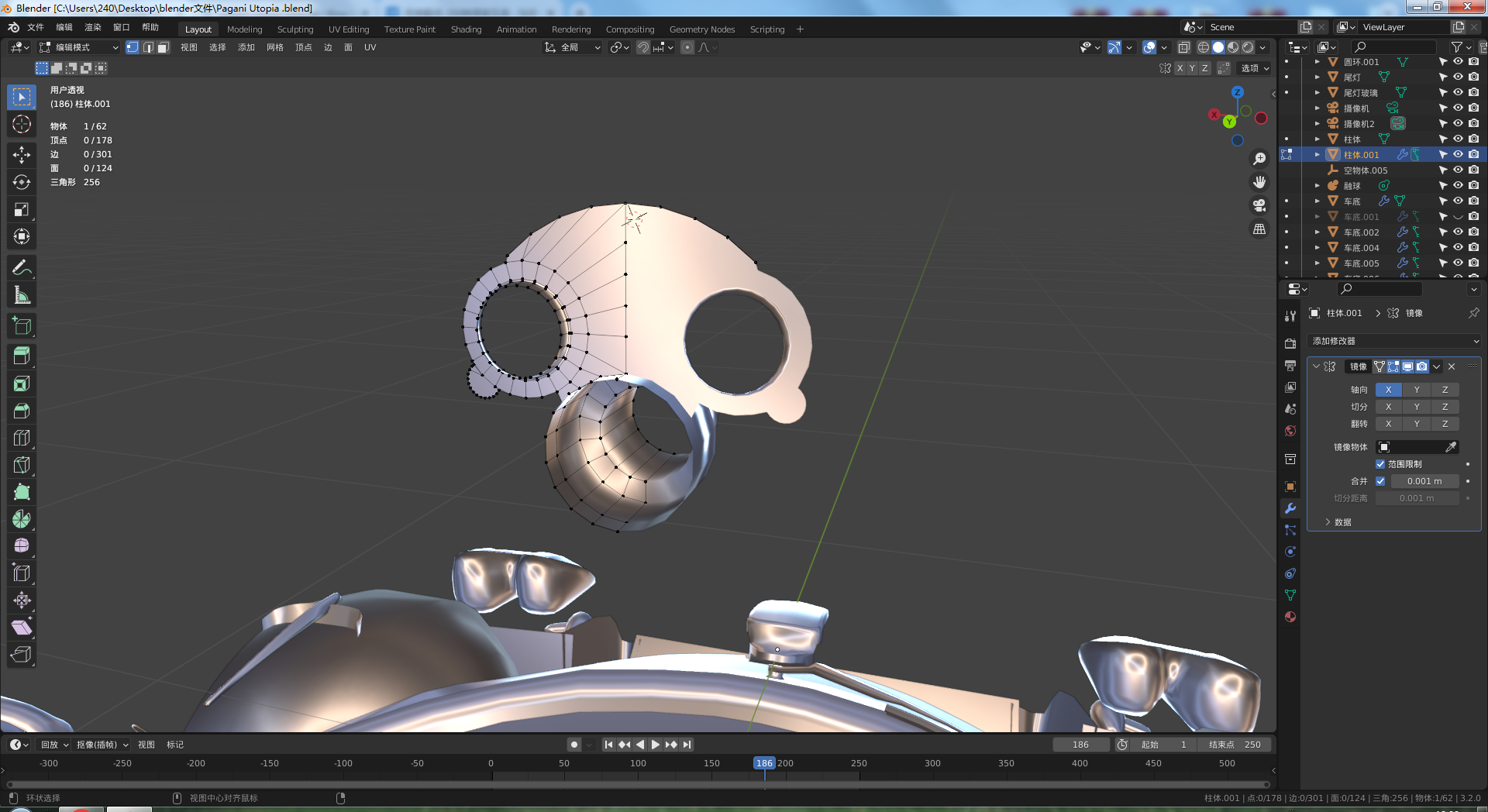Collapse the 镜像 modifier panel
Image resolution: width=1488 pixels, height=812 pixels.
pyautogui.click(x=1316, y=366)
